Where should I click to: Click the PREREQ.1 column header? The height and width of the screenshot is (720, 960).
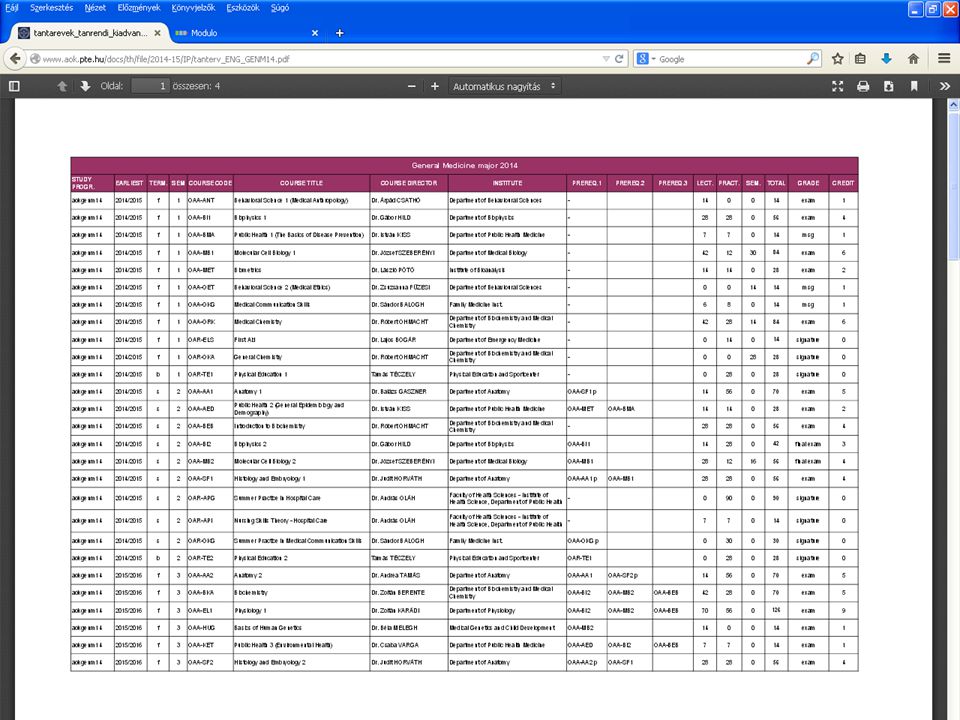587,182
